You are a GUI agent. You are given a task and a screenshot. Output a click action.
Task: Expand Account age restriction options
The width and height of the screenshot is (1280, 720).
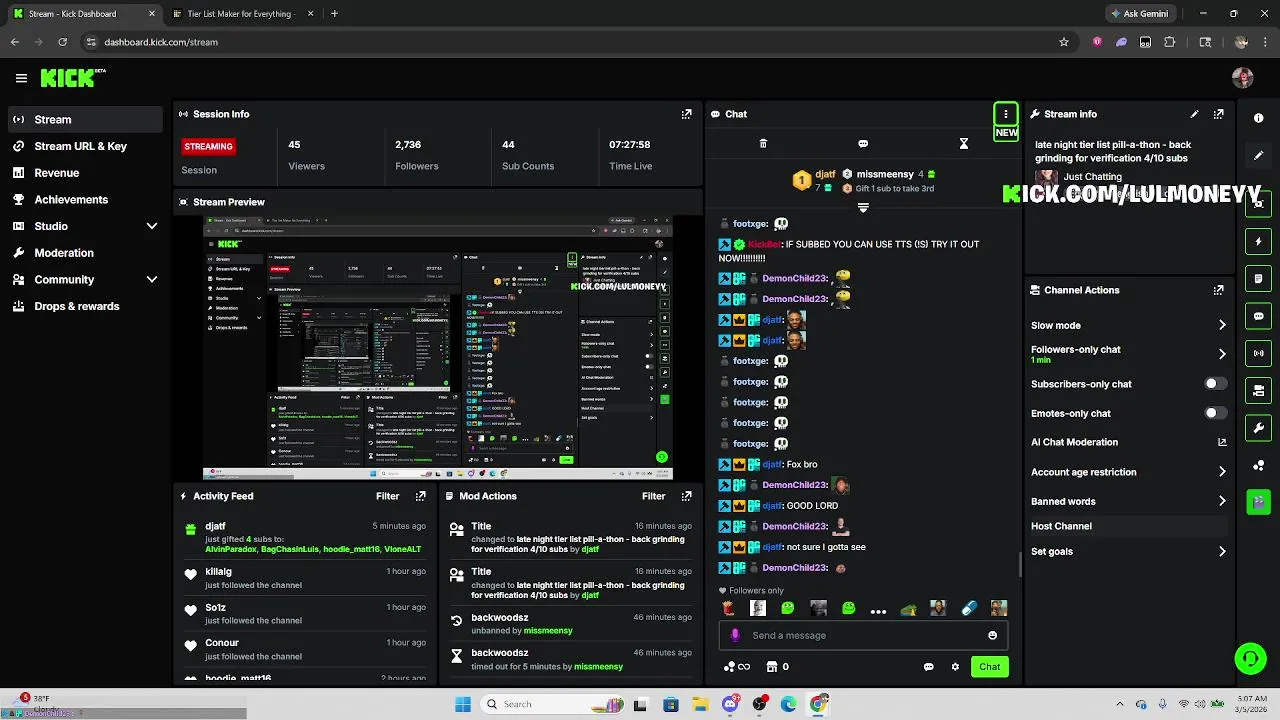pyautogui.click(x=1222, y=472)
